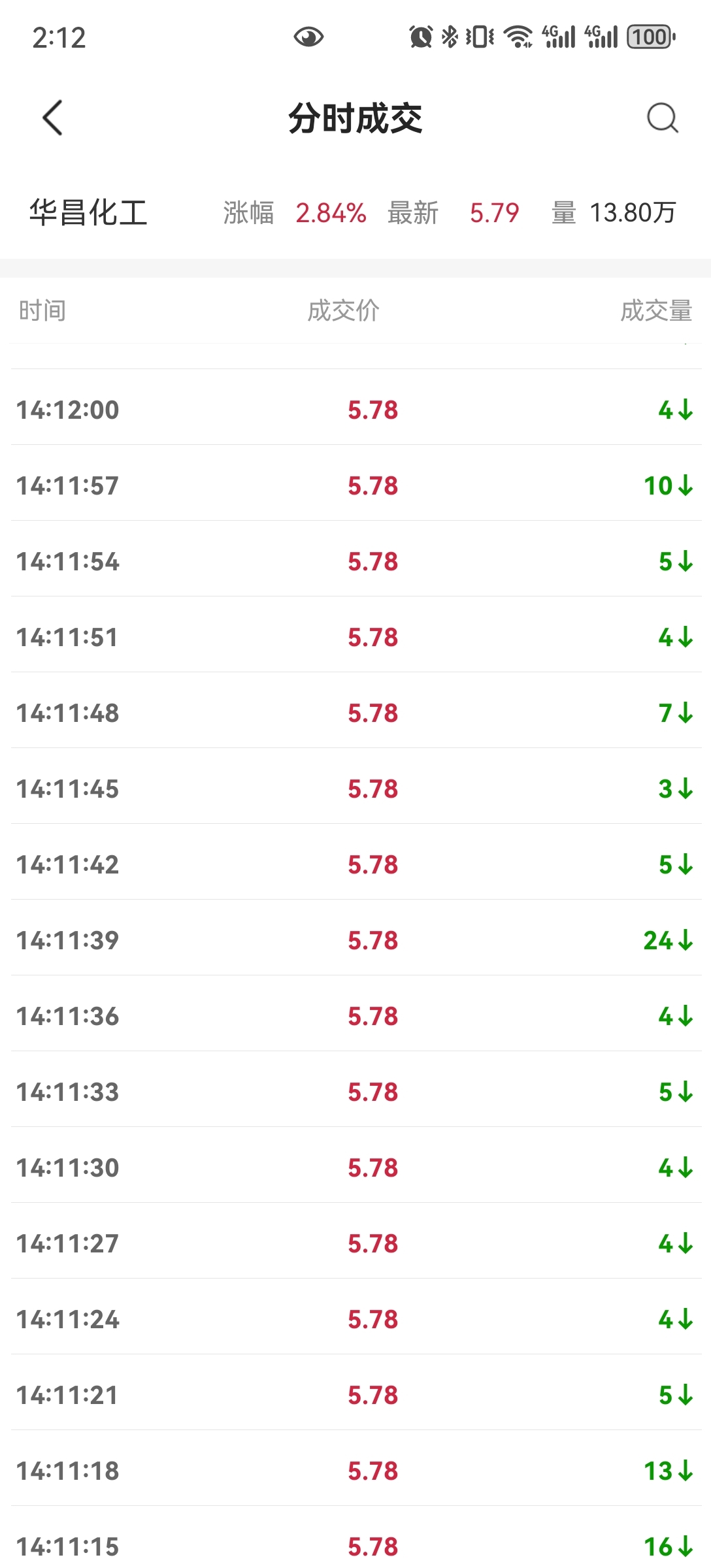Screen dimensions: 711x1568
Task: Tap the Bluetooth status icon
Action: click(x=450, y=37)
